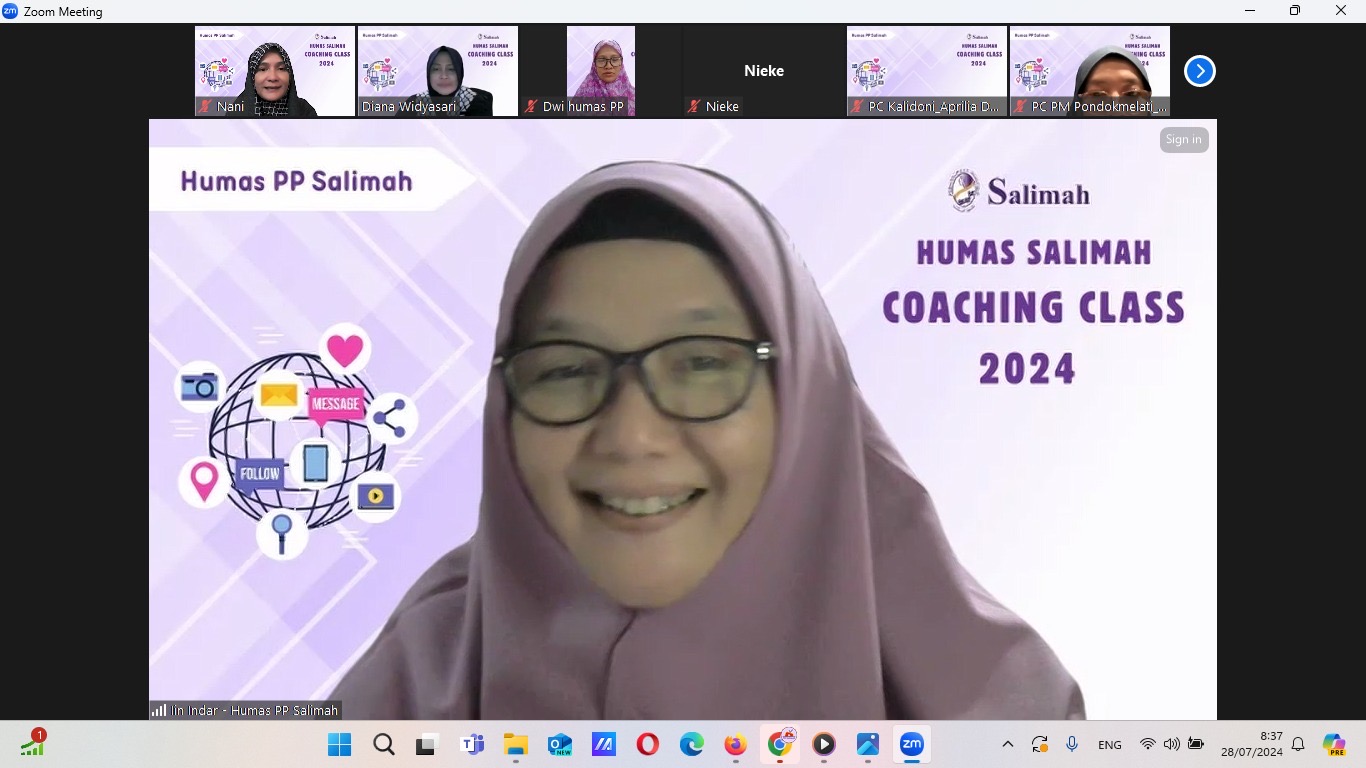This screenshot has width=1366, height=768.
Task: Open Microsoft Edge from the taskbar
Action: click(x=692, y=745)
